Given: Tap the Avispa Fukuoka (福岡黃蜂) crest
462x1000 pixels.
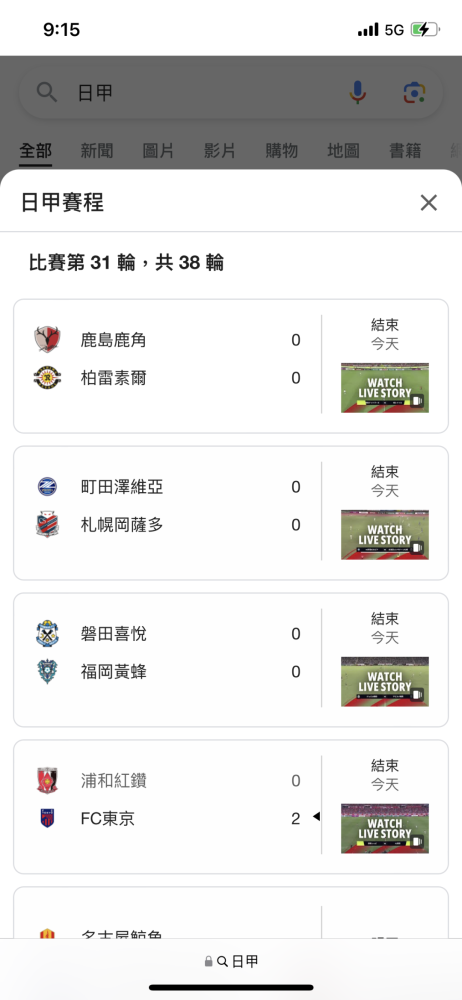Looking at the screenshot, I should [47, 672].
